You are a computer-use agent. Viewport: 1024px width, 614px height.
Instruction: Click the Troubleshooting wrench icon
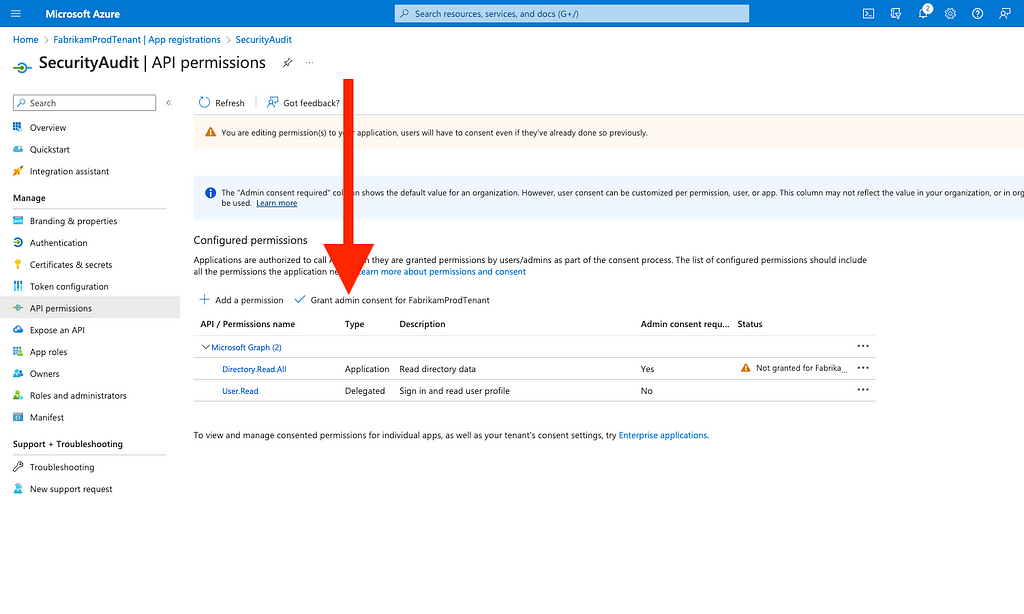click(x=18, y=467)
